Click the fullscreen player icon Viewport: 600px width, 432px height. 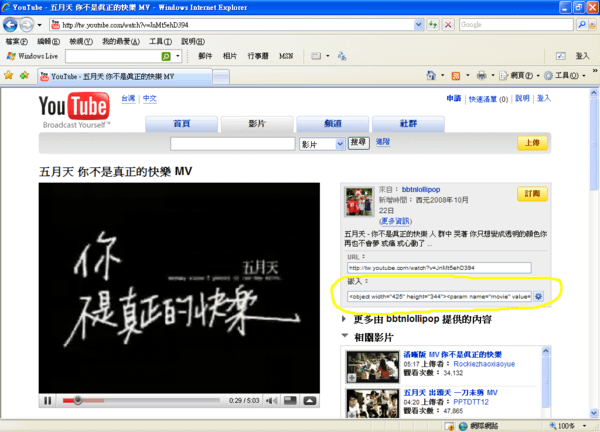coord(310,401)
